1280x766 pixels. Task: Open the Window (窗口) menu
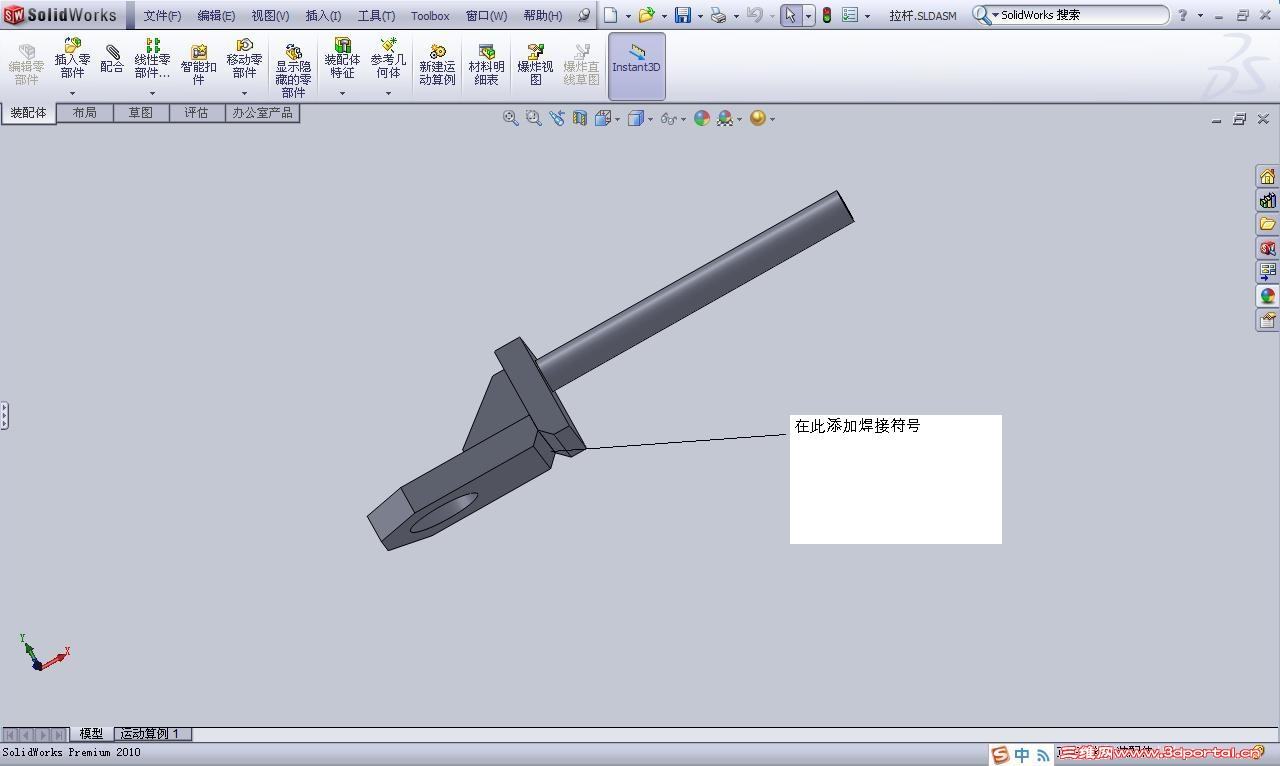486,15
